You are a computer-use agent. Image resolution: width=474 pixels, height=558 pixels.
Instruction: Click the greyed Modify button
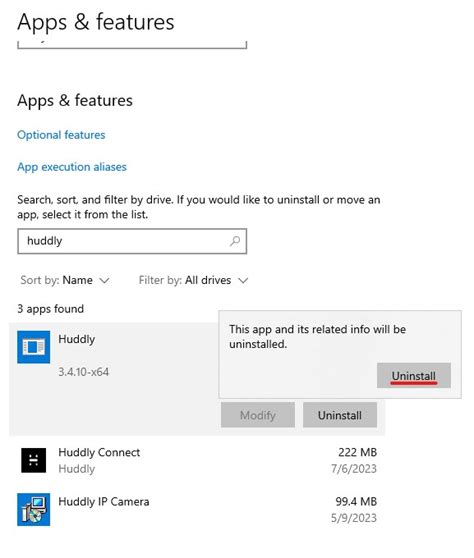tap(258, 415)
